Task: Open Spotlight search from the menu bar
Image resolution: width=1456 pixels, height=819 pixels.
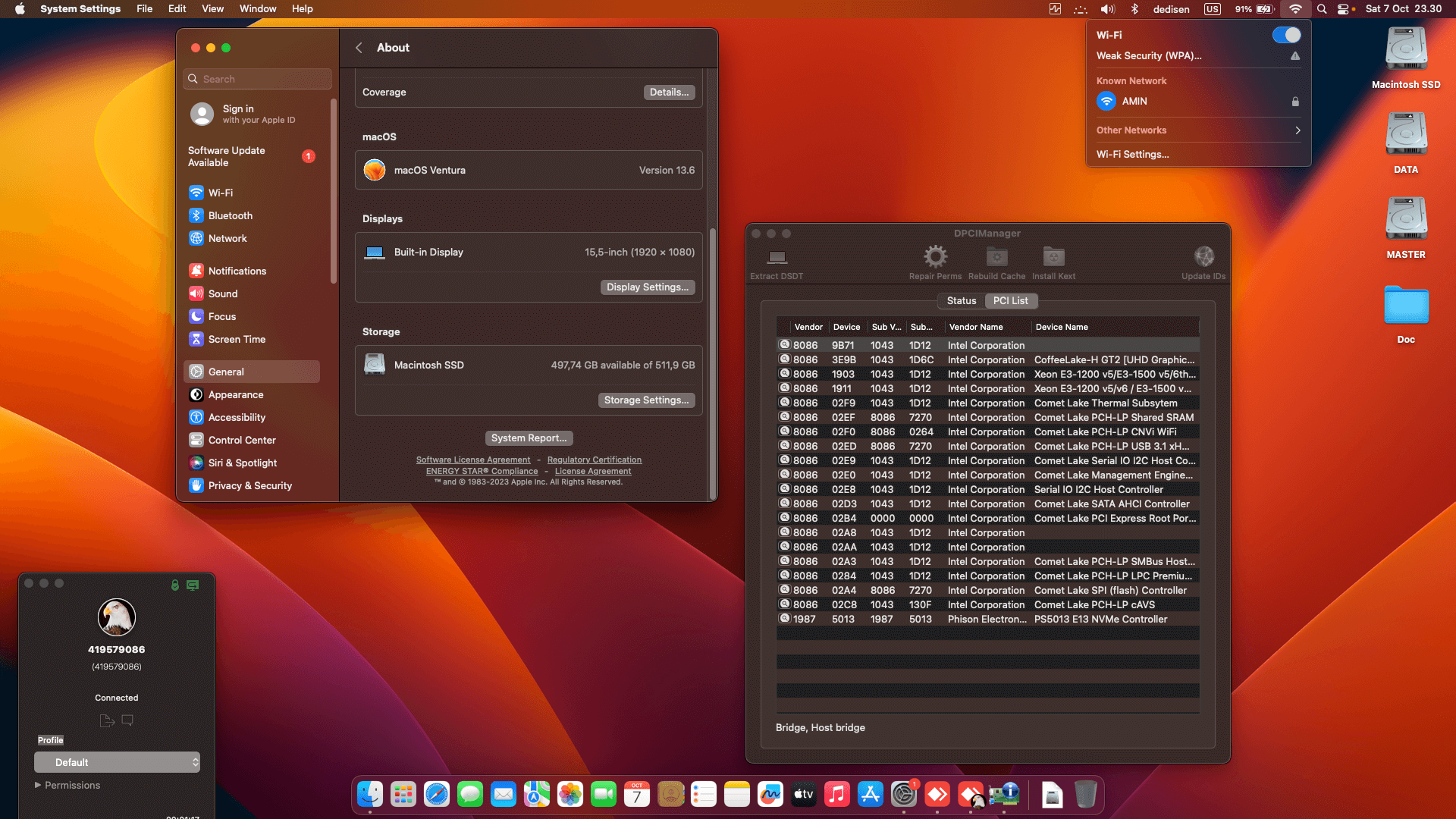Action: click(x=1321, y=9)
